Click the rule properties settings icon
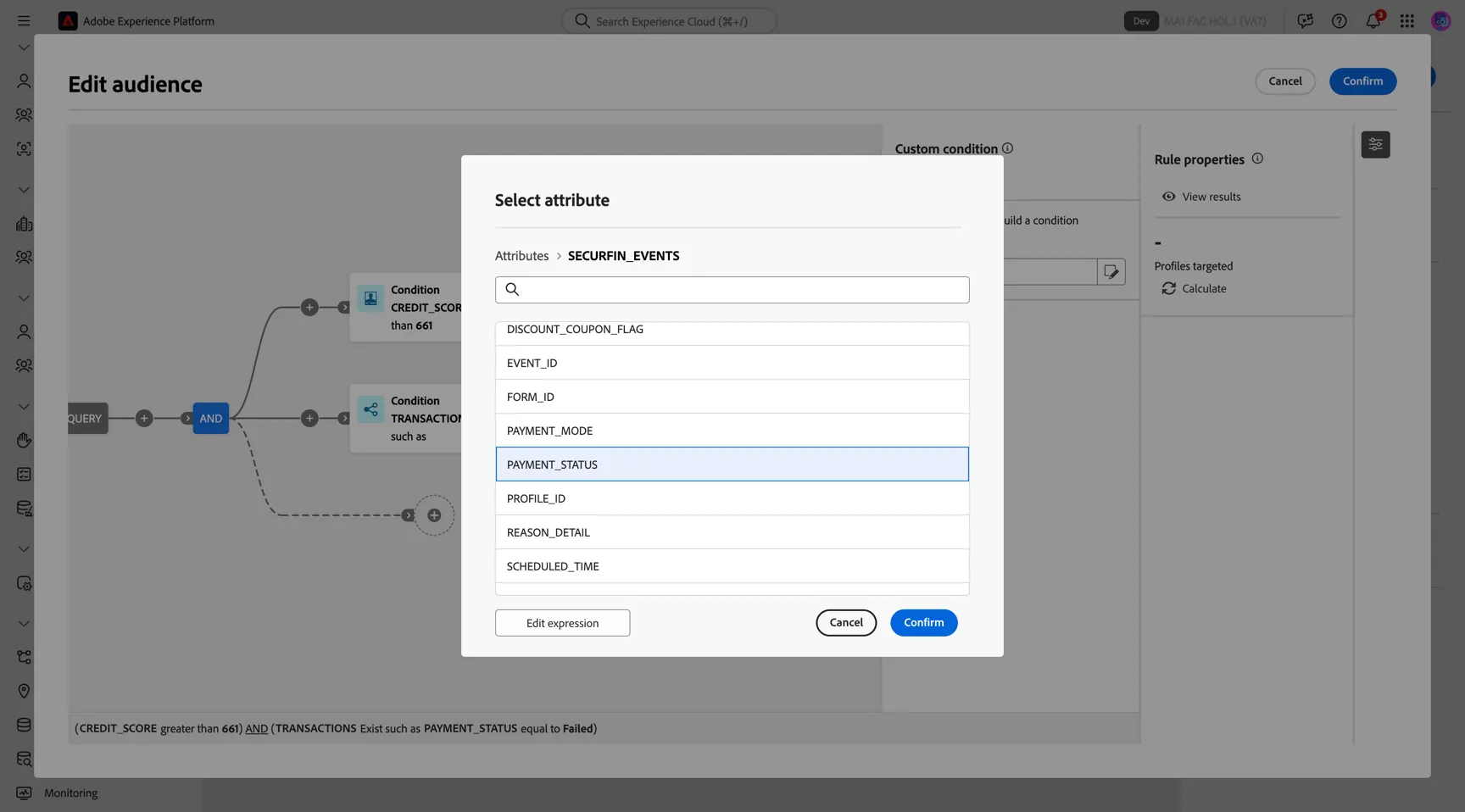The image size is (1465, 812). point(1375,145)
